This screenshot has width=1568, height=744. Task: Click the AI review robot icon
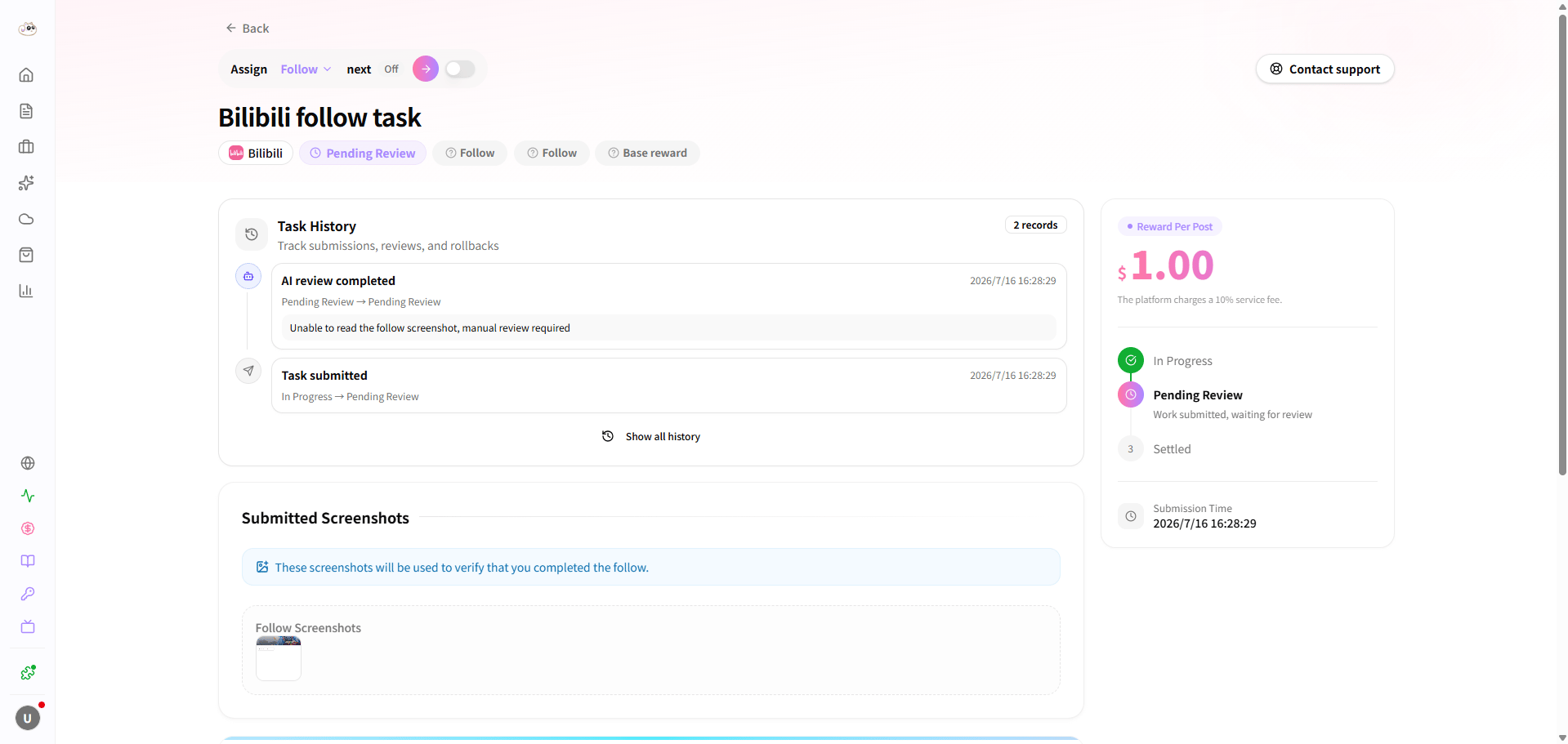(248, 276)
